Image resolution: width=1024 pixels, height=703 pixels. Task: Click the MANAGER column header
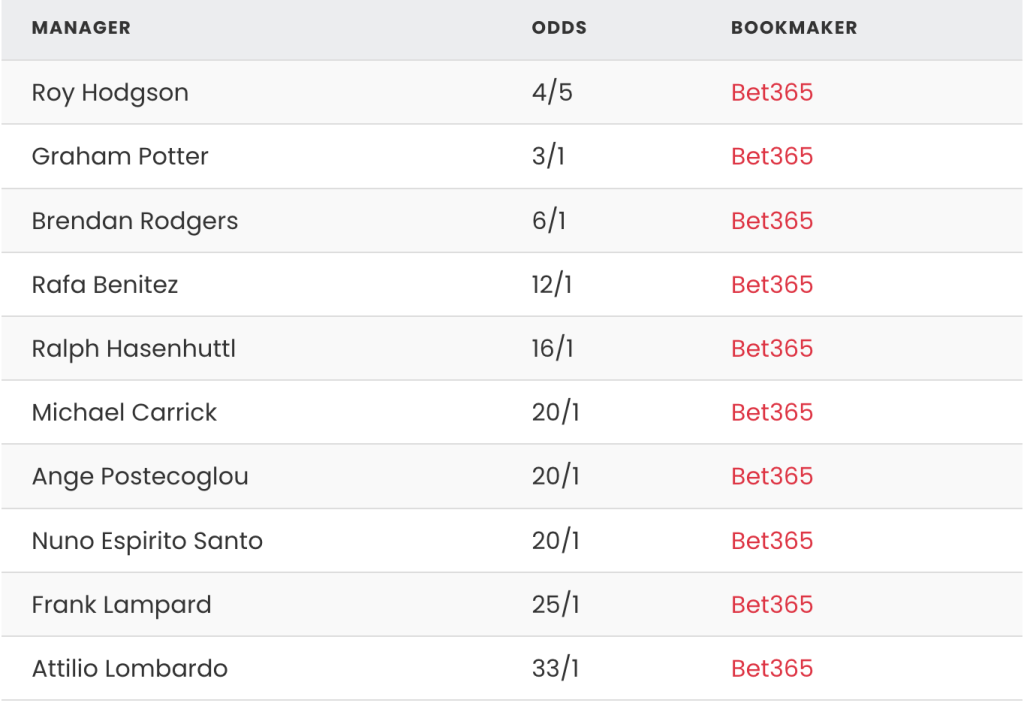81,27
